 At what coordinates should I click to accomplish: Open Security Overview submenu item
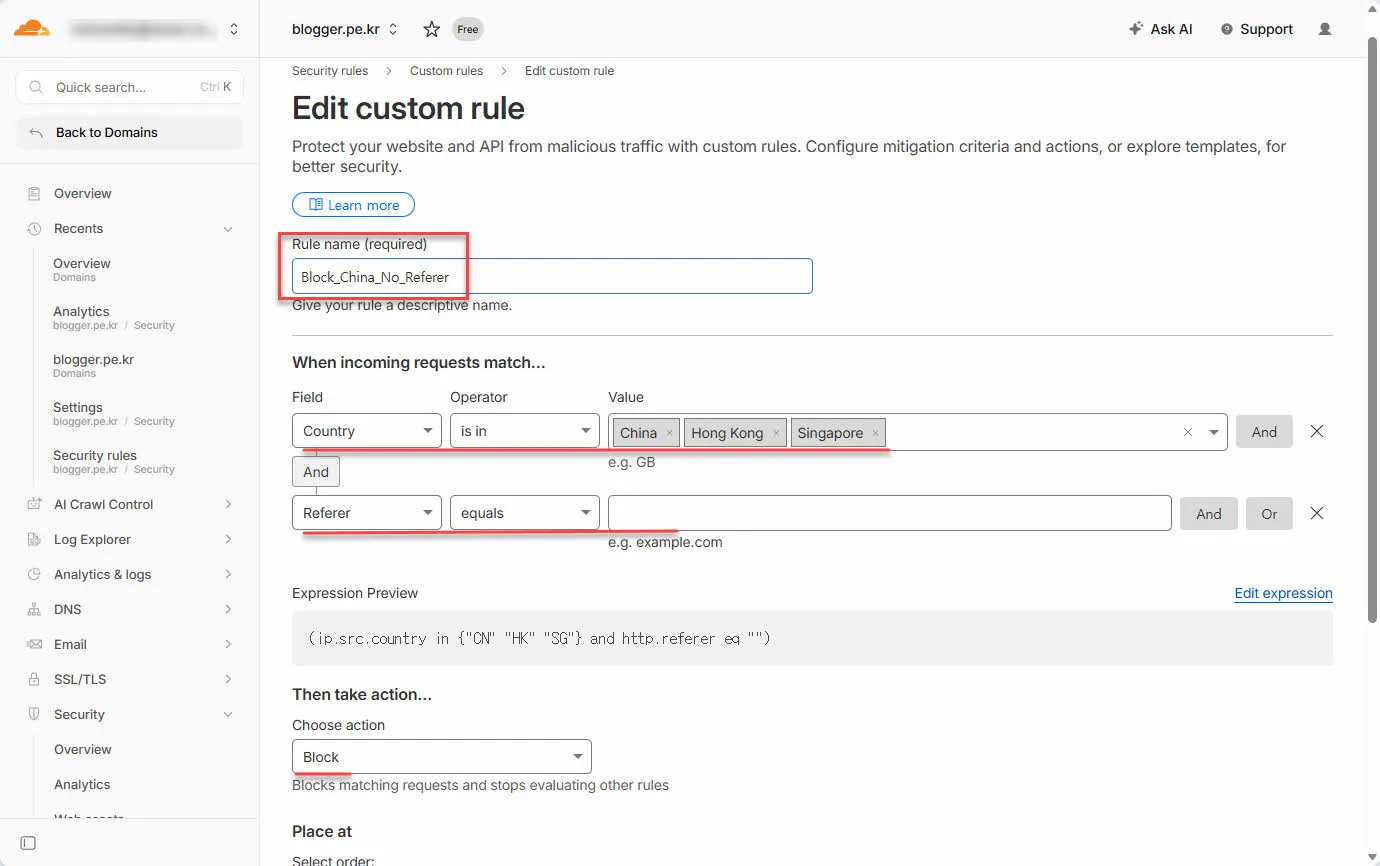tap(83, 749)
